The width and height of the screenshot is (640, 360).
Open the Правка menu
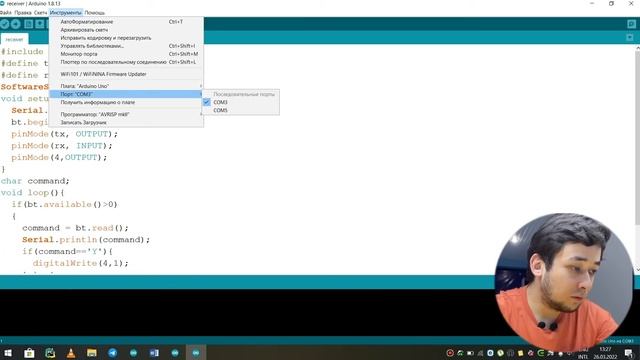tap(23, 13)
